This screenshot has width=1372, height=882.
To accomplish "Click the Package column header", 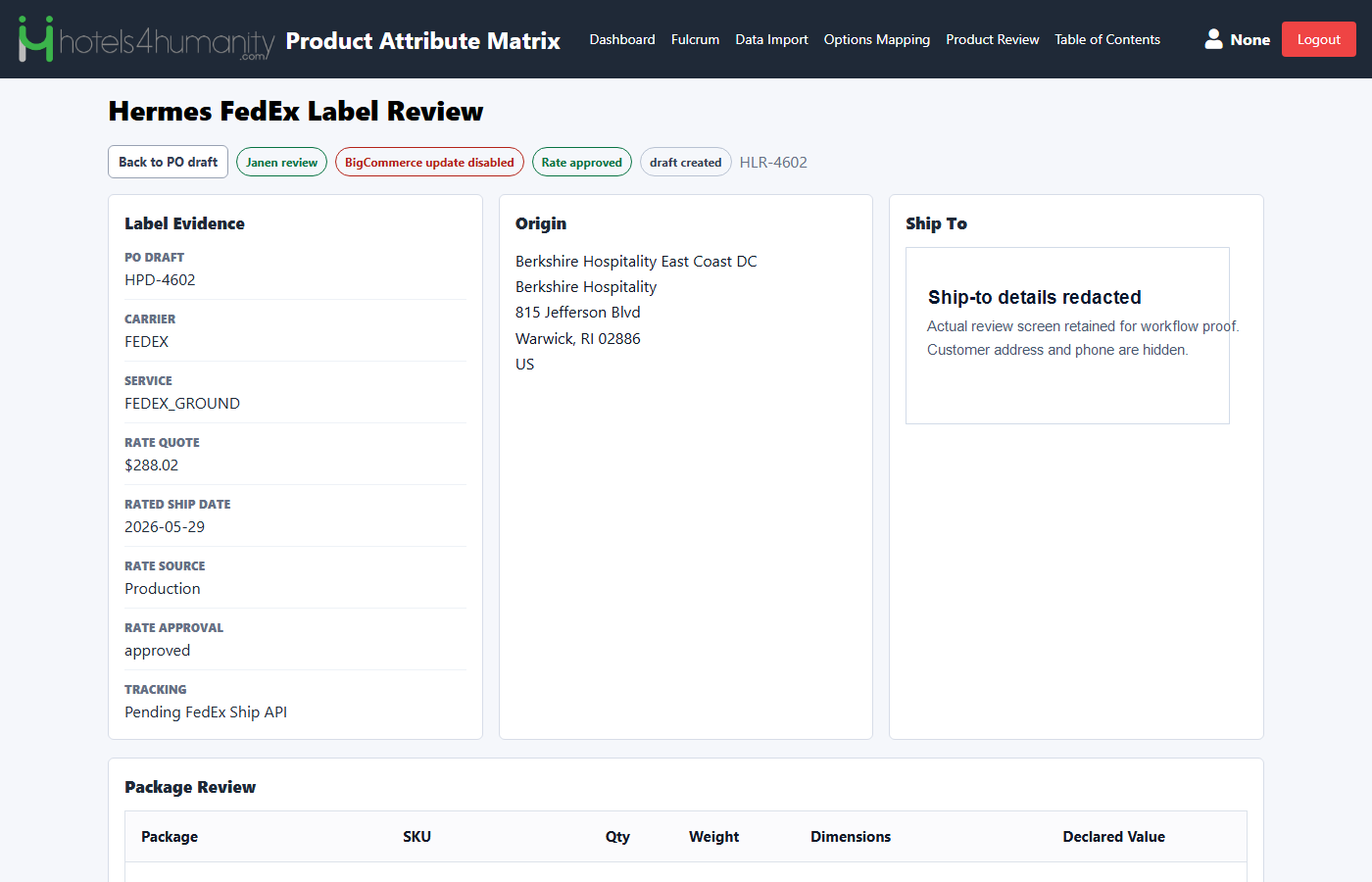I will [170, 837].
